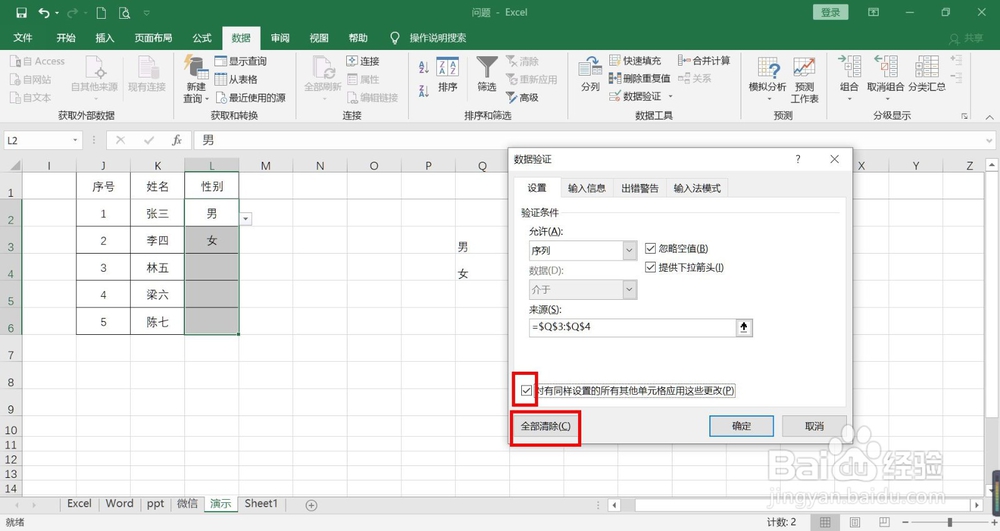Screen dimensions: 1000x531
Task: Click the K column header
Action: pos(158,166)
